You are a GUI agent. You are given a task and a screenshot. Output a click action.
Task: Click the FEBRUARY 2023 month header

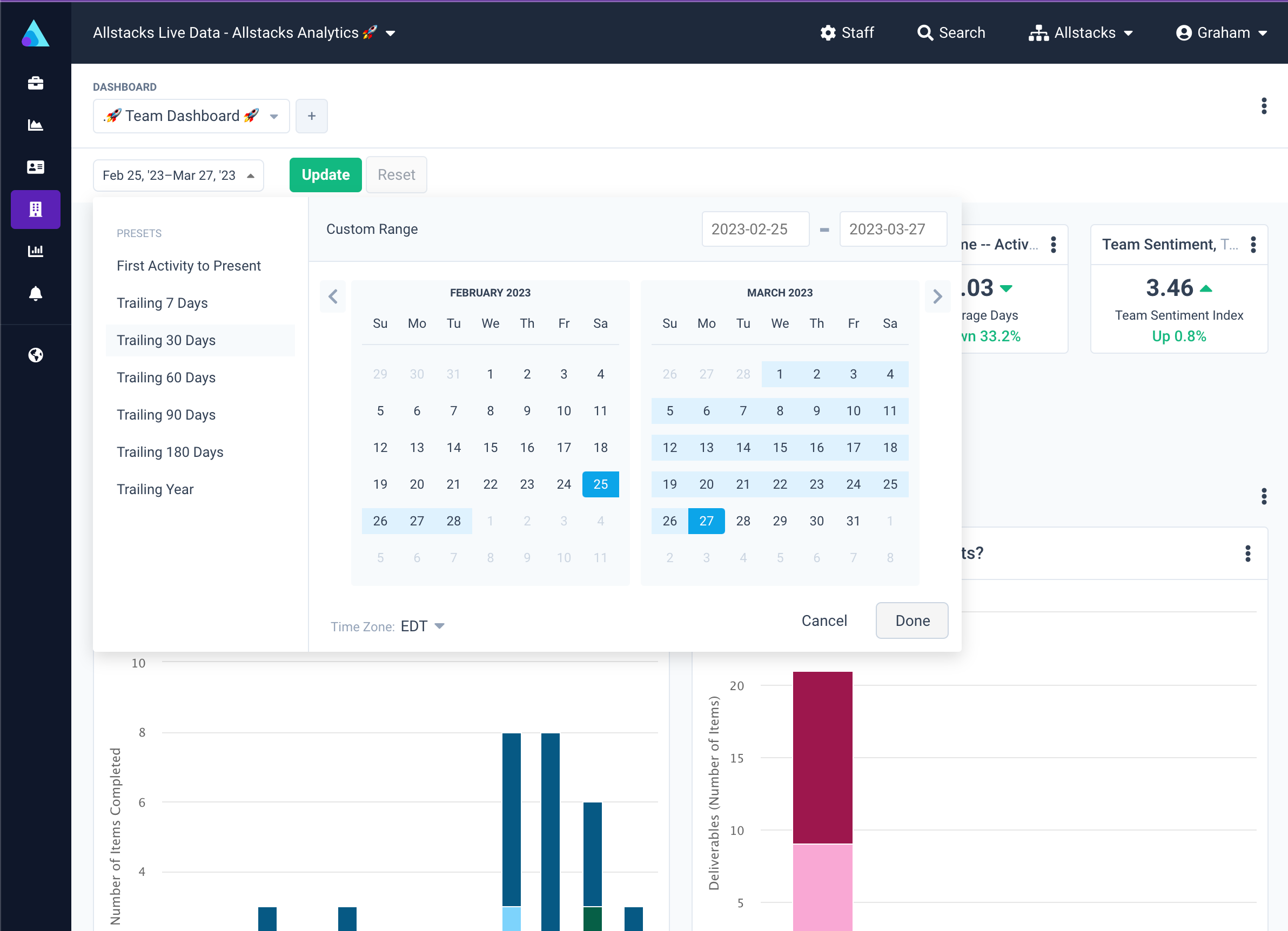point(490,293)
